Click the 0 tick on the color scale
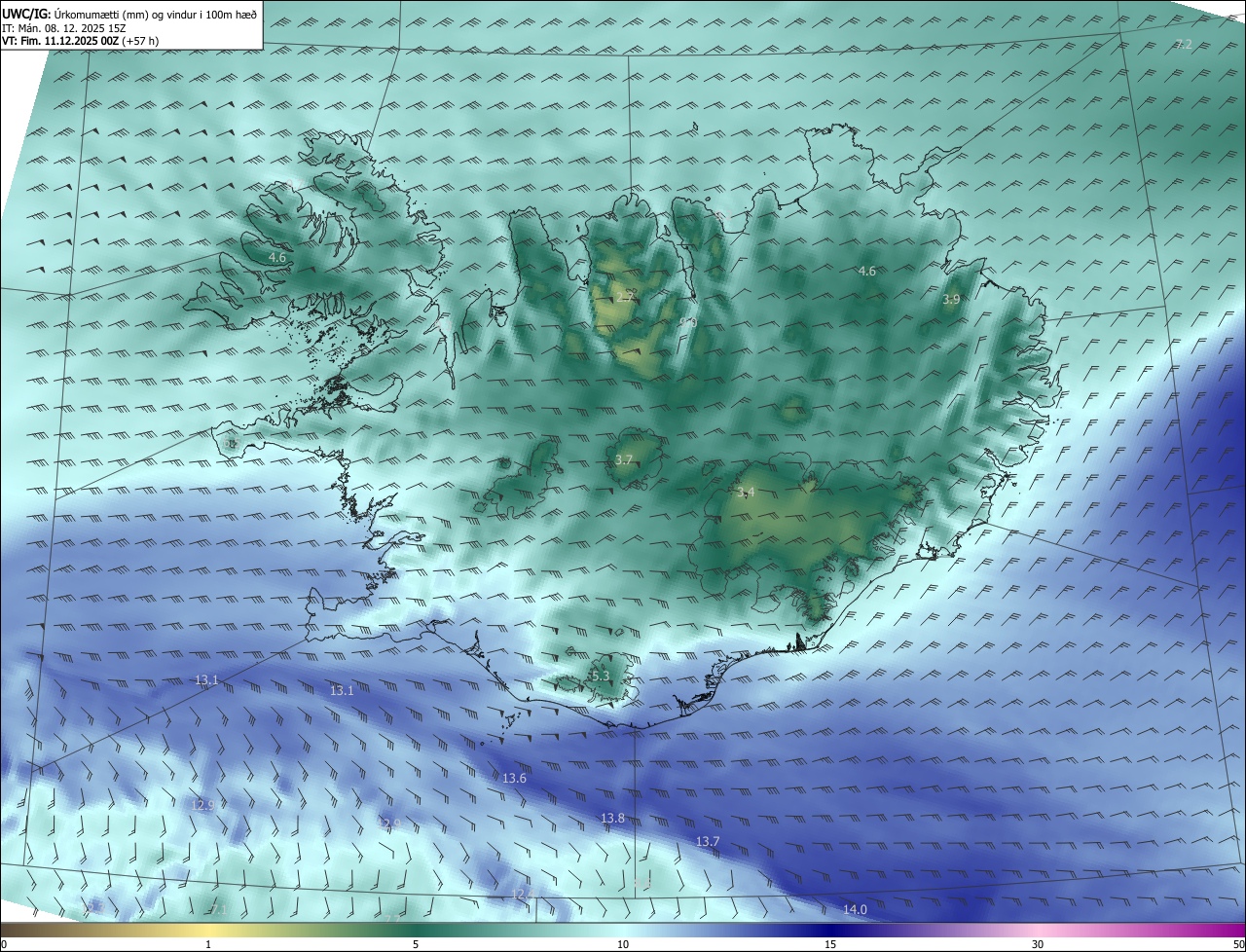The image size is (1246, 952). pyautogui.click(x=3, y=944)
